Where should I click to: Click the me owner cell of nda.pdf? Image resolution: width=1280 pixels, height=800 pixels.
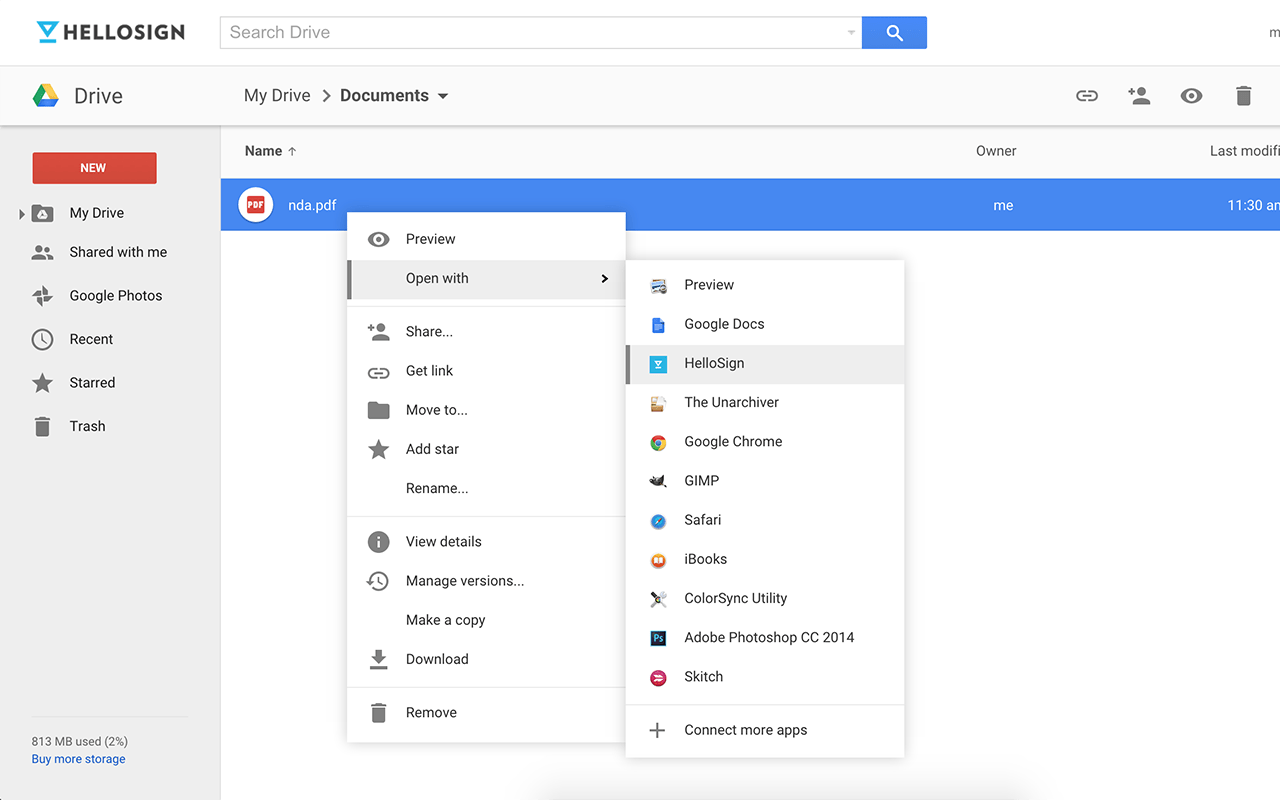tap(1003, 205)
